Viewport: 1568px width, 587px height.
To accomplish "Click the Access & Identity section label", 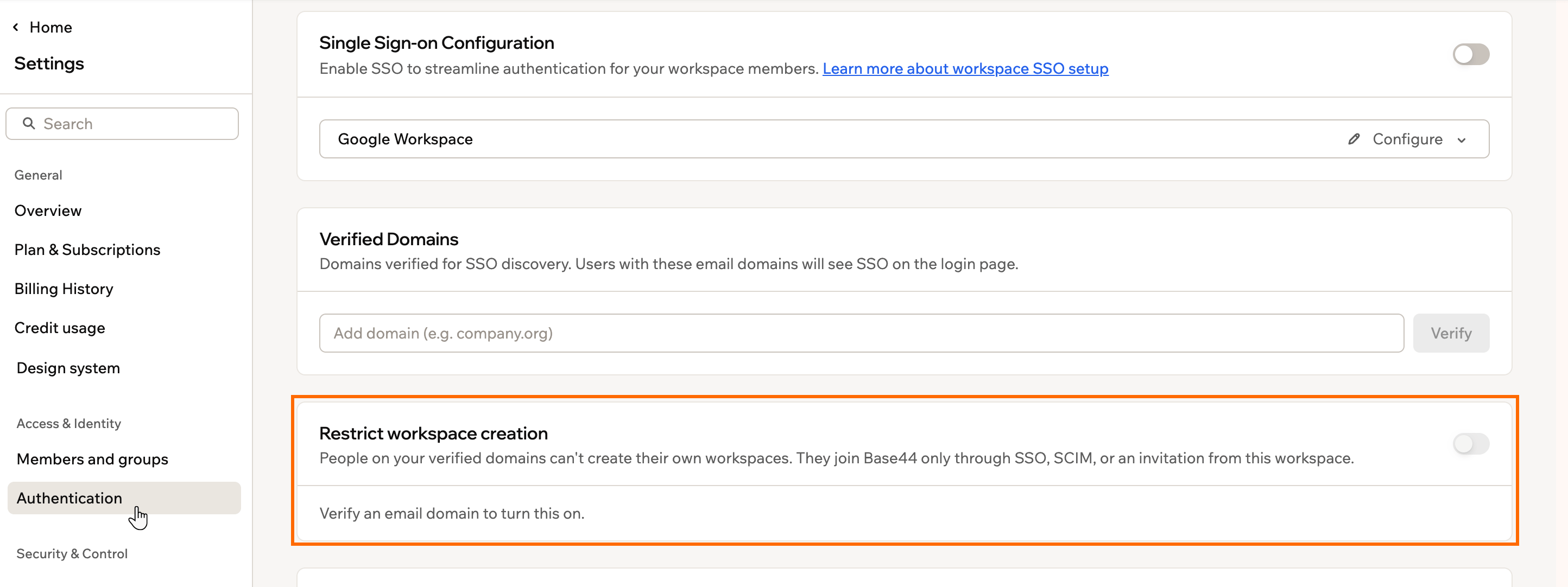I will tap(69, 423).
